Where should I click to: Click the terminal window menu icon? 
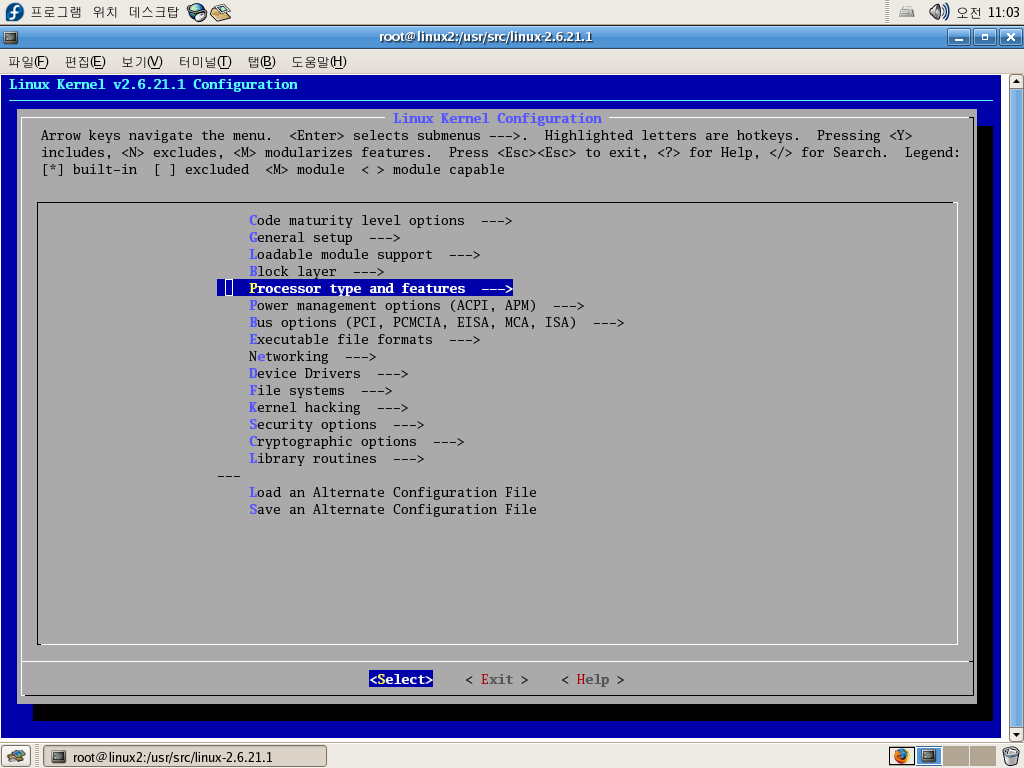coord(10,38)
